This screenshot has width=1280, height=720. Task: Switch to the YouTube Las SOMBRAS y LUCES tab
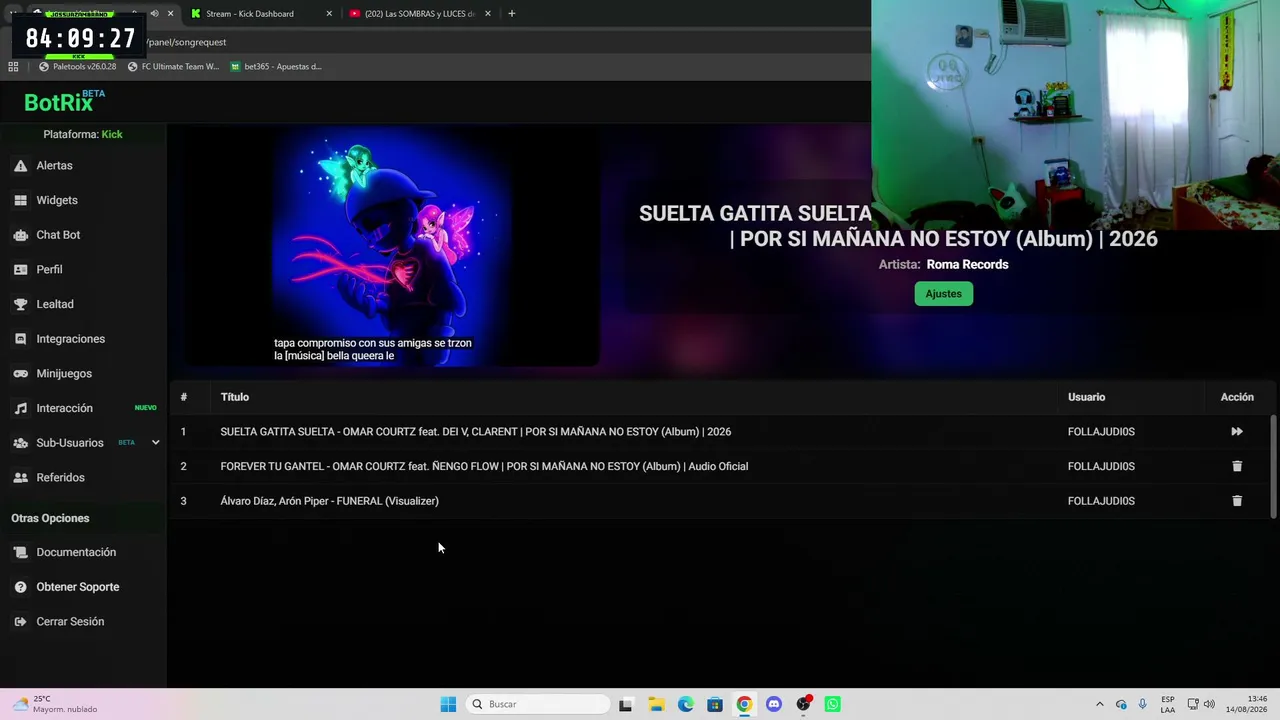(420, 14)
